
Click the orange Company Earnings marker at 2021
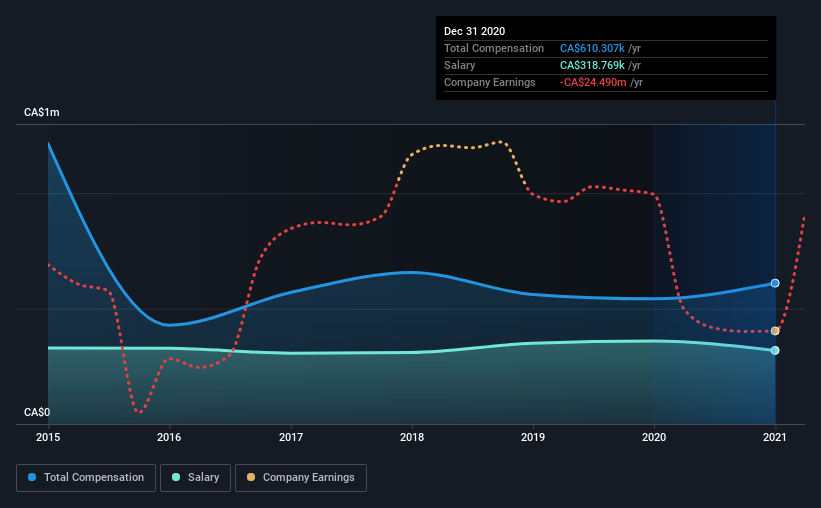pos(775,331)
